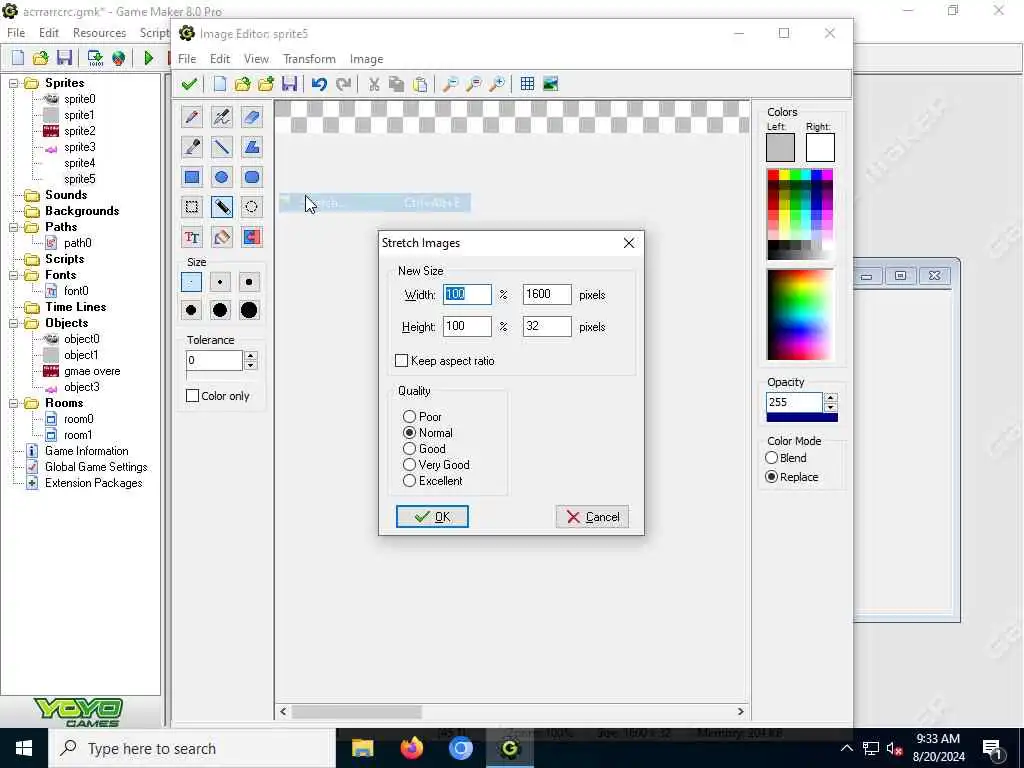The image size is (1024, 768).
Task: Open Windows Start menu
Action: coord(24,748)
